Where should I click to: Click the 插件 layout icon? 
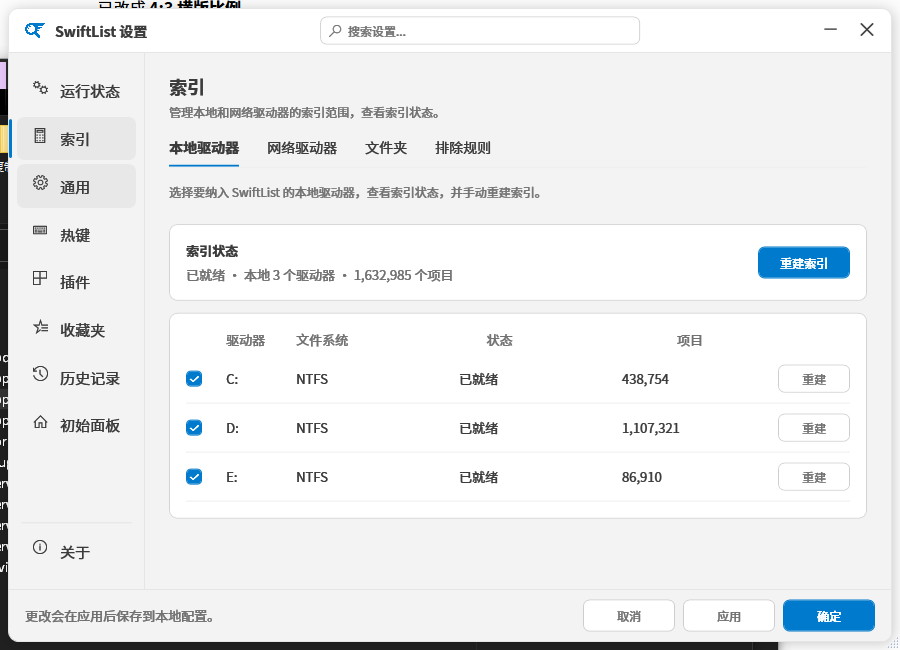(40, 278)
